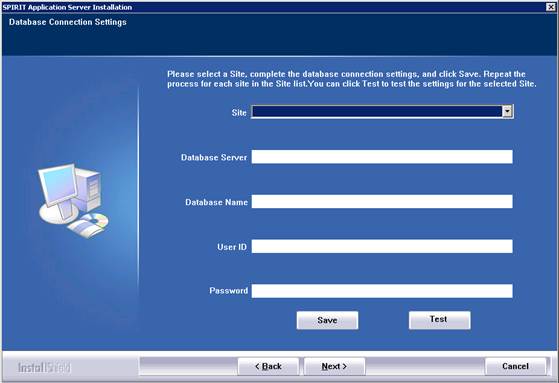Click into the Database Name field

382,201
